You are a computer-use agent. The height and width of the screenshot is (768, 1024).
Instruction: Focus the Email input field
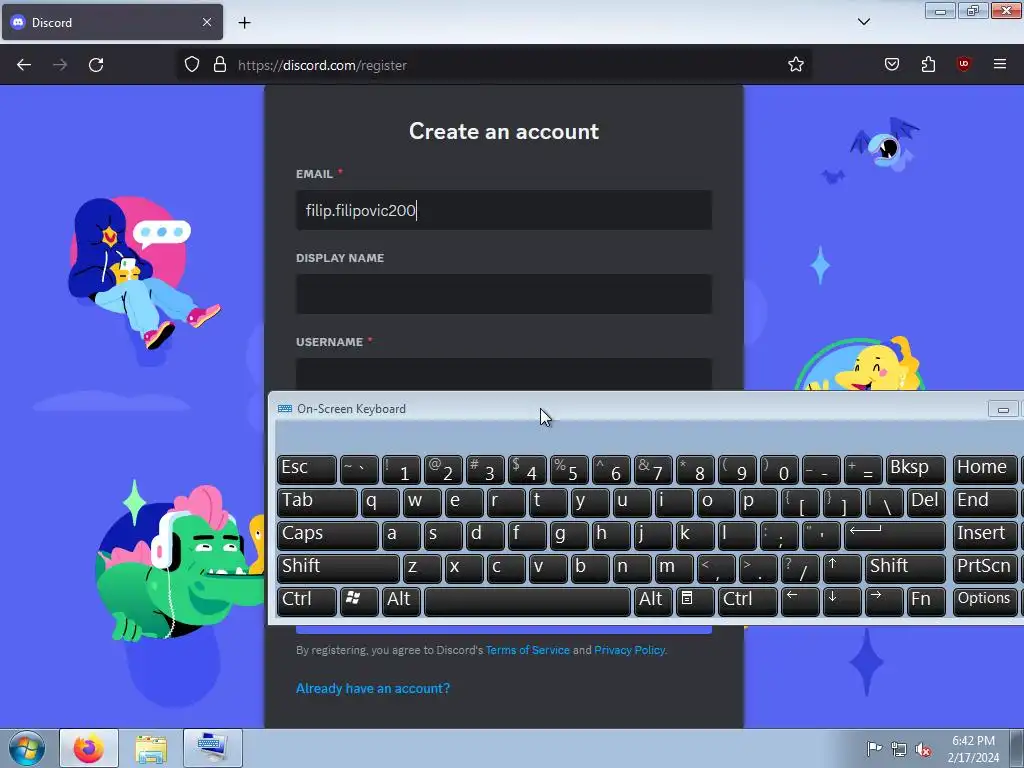[x=504, y=210]
